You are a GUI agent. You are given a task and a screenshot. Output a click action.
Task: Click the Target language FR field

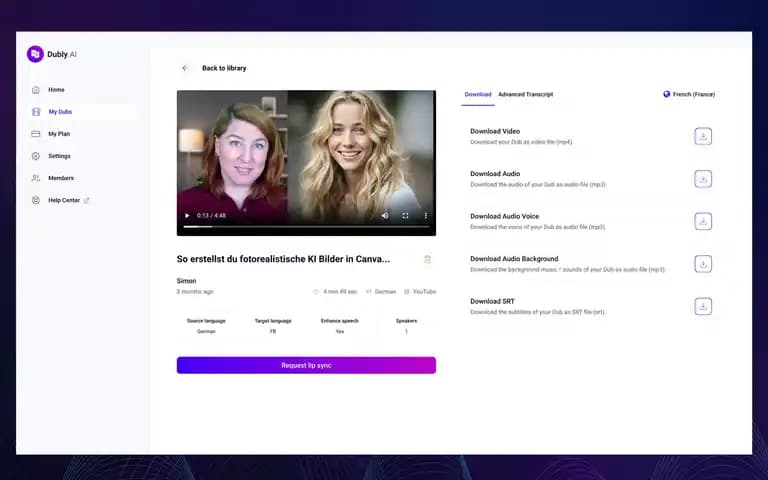273,326
